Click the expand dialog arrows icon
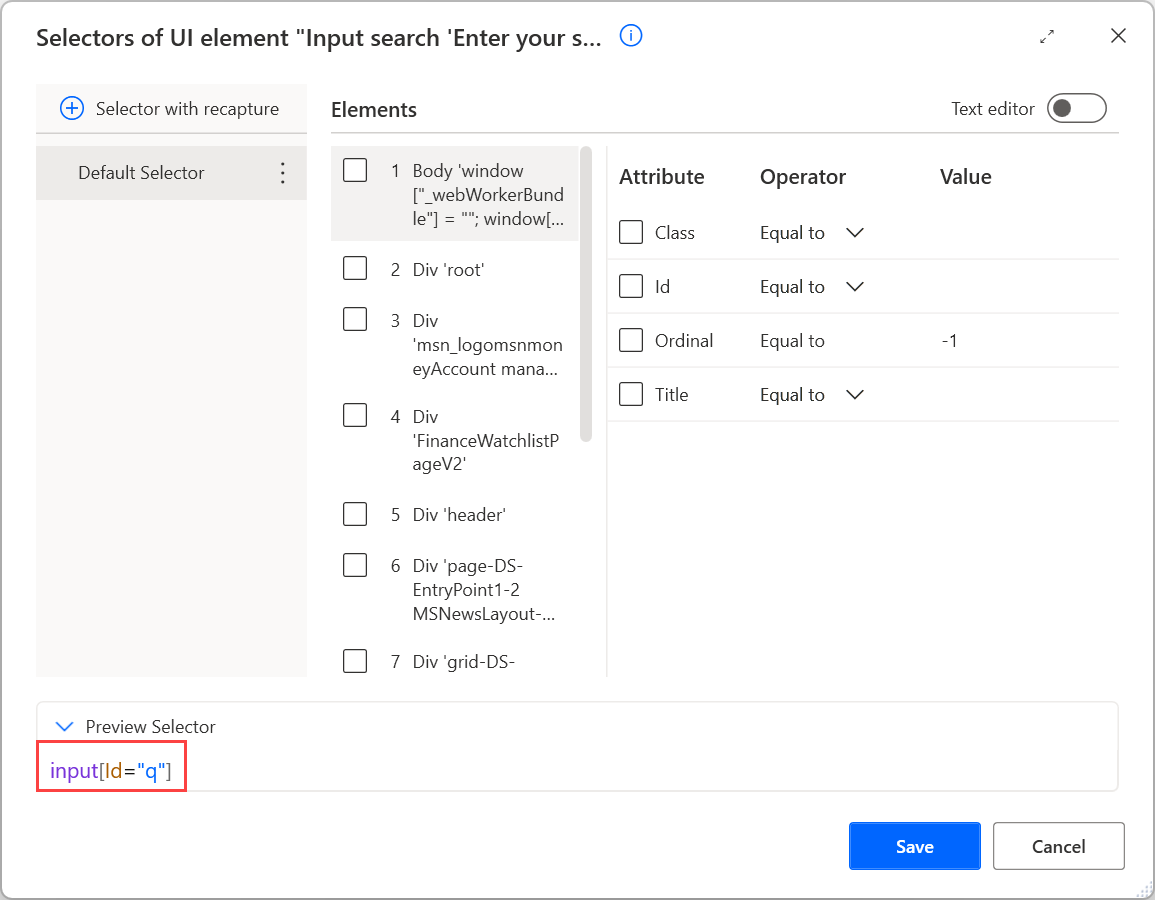1155x900 pixels. pyautogui.click(x=1047, y=37)
